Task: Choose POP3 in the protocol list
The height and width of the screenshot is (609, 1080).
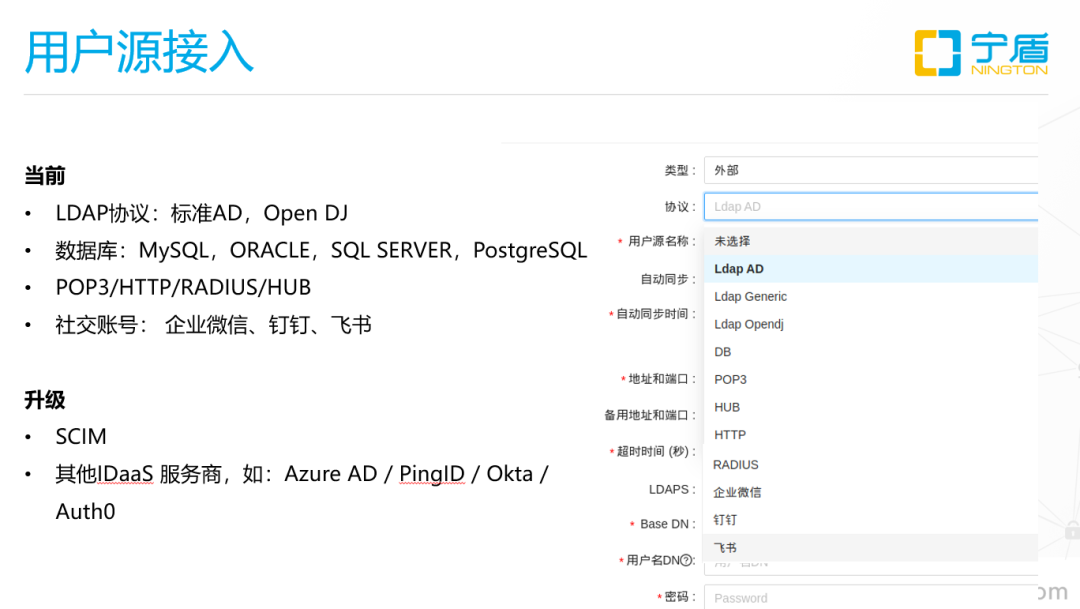Action: point(871,379)
